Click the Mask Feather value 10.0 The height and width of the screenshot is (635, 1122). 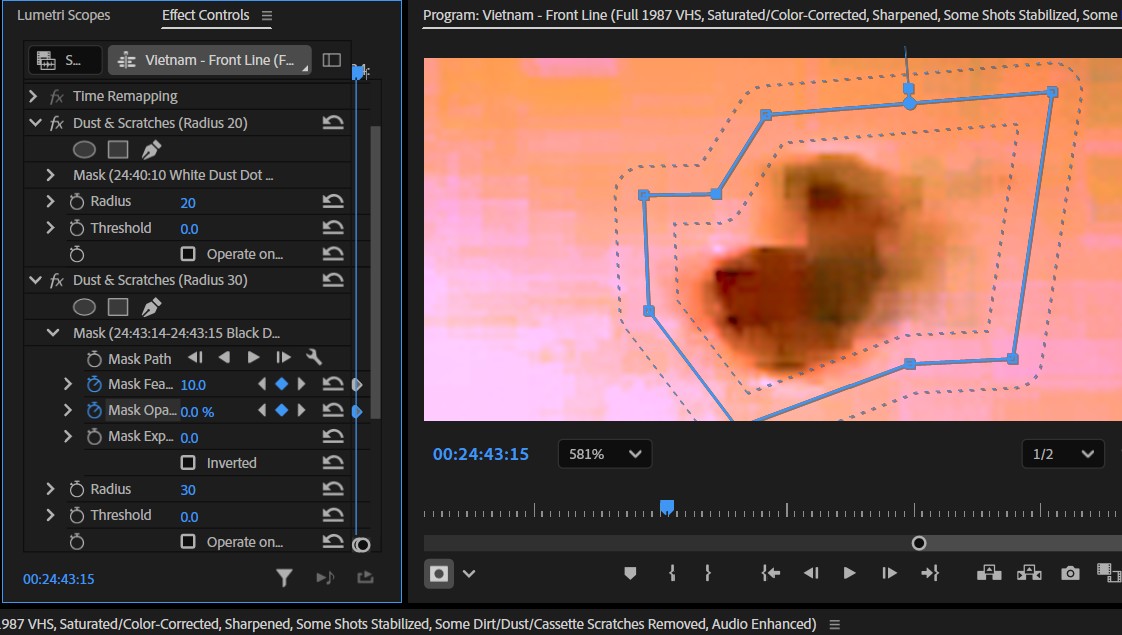193,385
